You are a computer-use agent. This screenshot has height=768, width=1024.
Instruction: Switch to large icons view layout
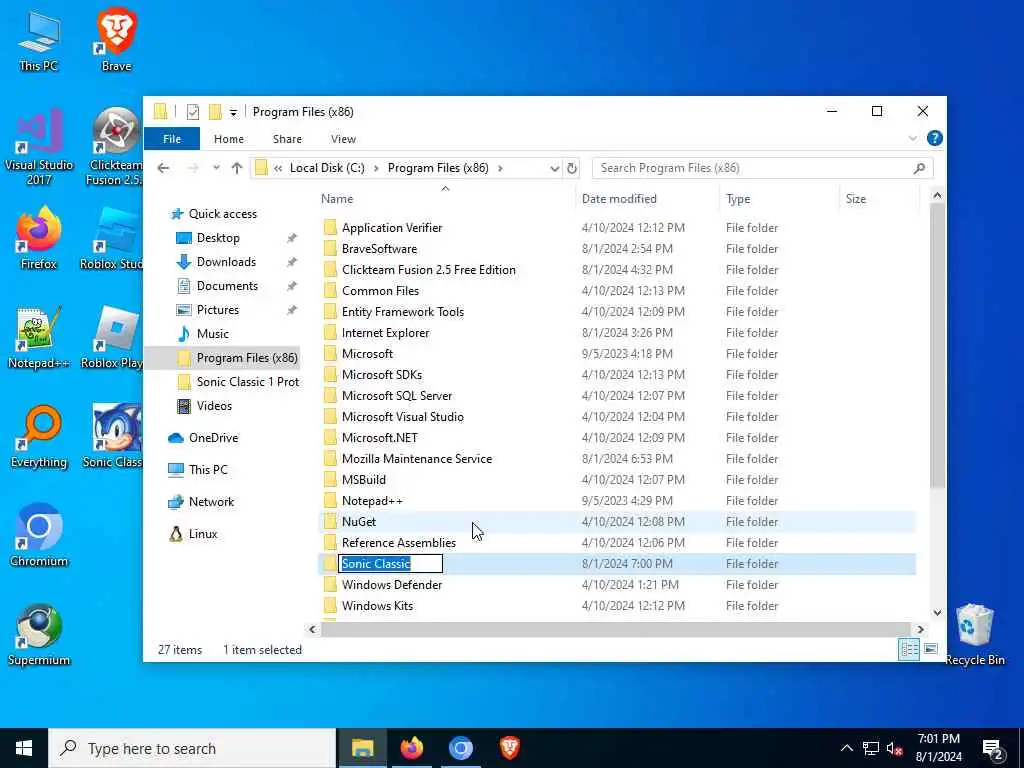931,649
